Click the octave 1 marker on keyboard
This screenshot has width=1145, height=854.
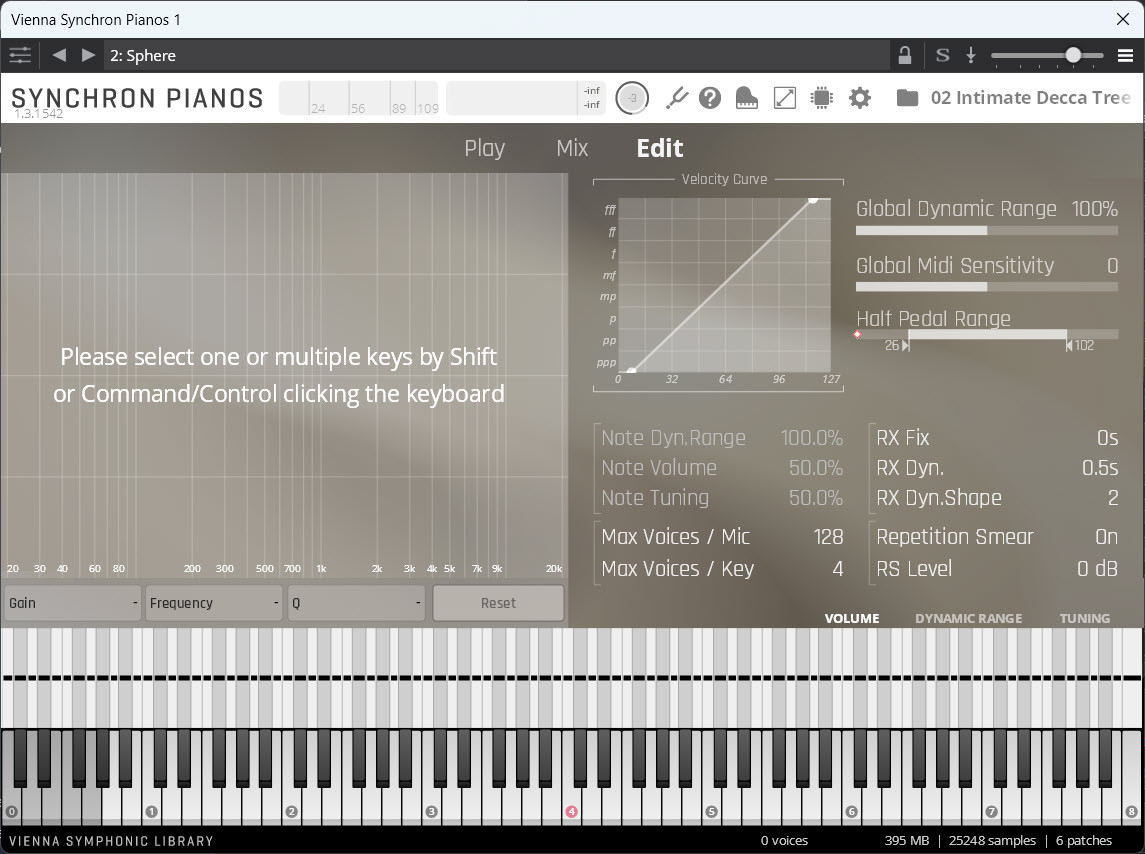pyautogui.click(x=151, y=812)
